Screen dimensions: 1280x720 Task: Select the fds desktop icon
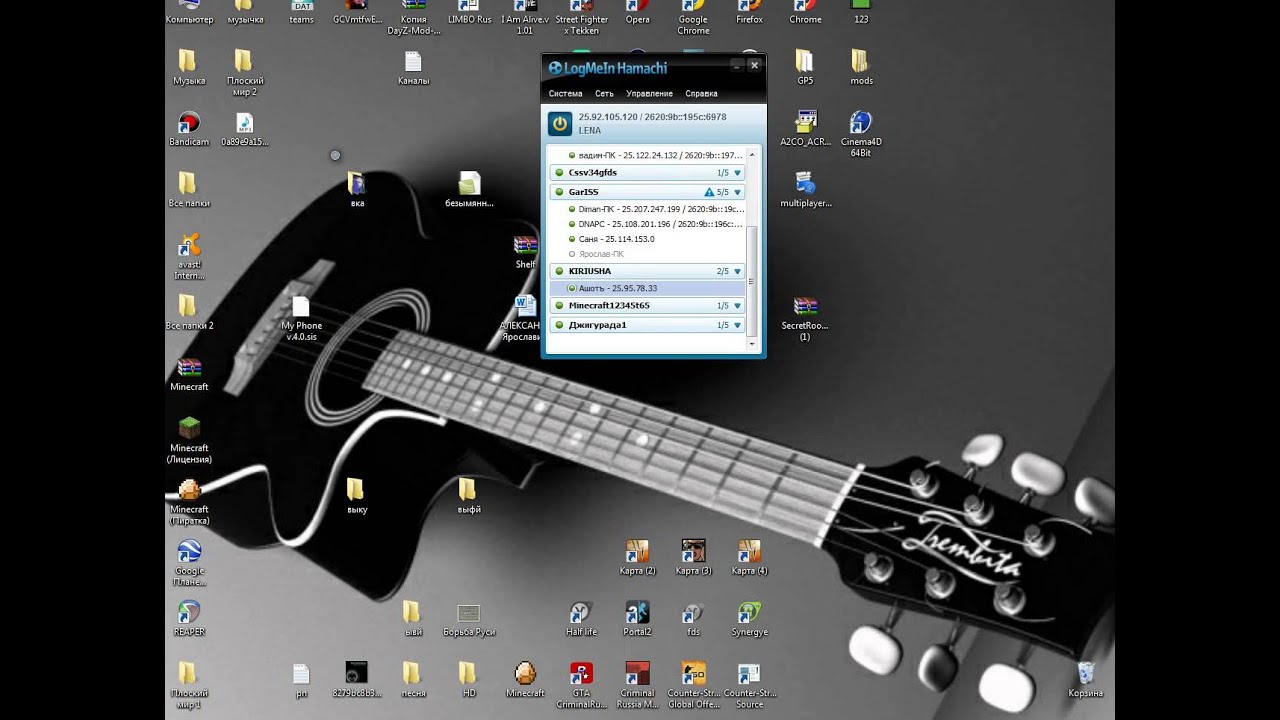(x=693, y=618)
